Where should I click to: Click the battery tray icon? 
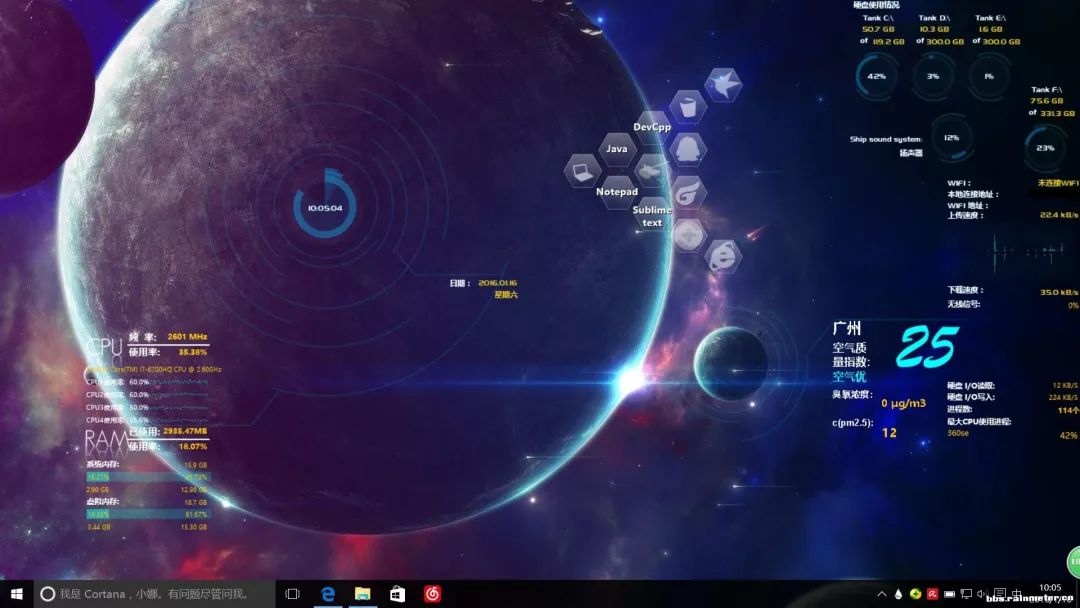949,594
